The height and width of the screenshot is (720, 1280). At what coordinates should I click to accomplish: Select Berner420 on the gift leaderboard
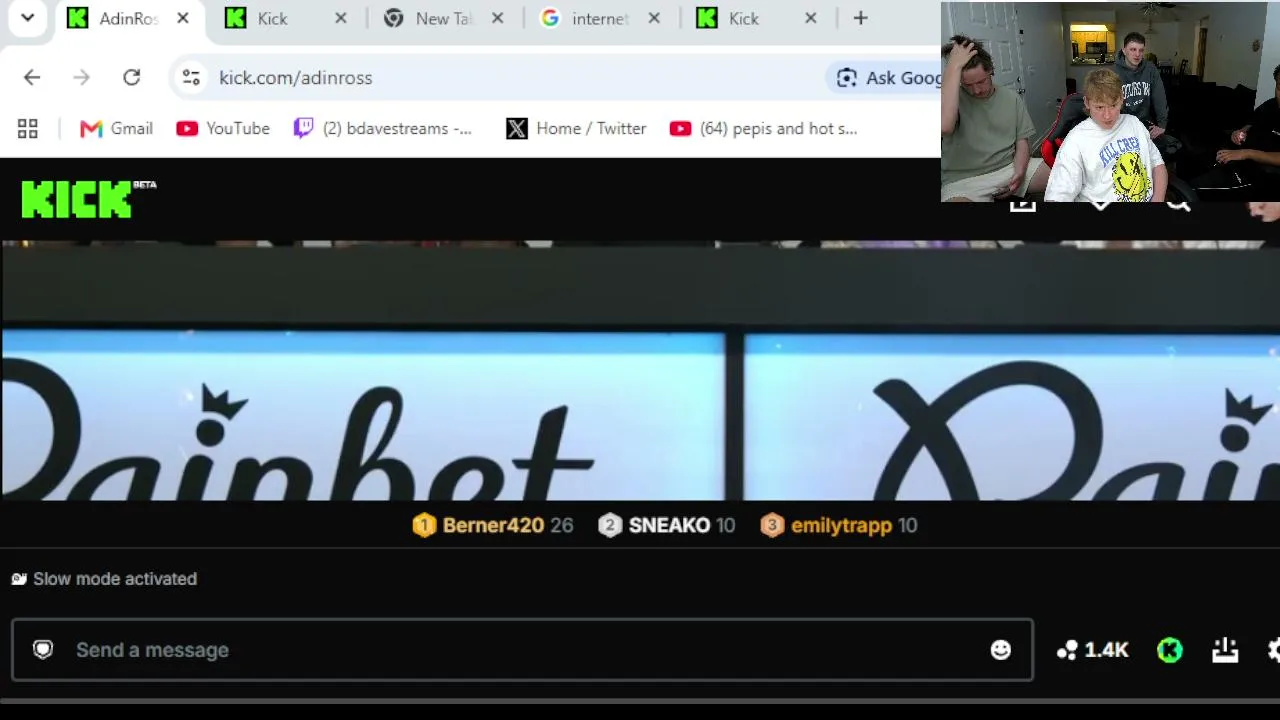click(493, 525)
